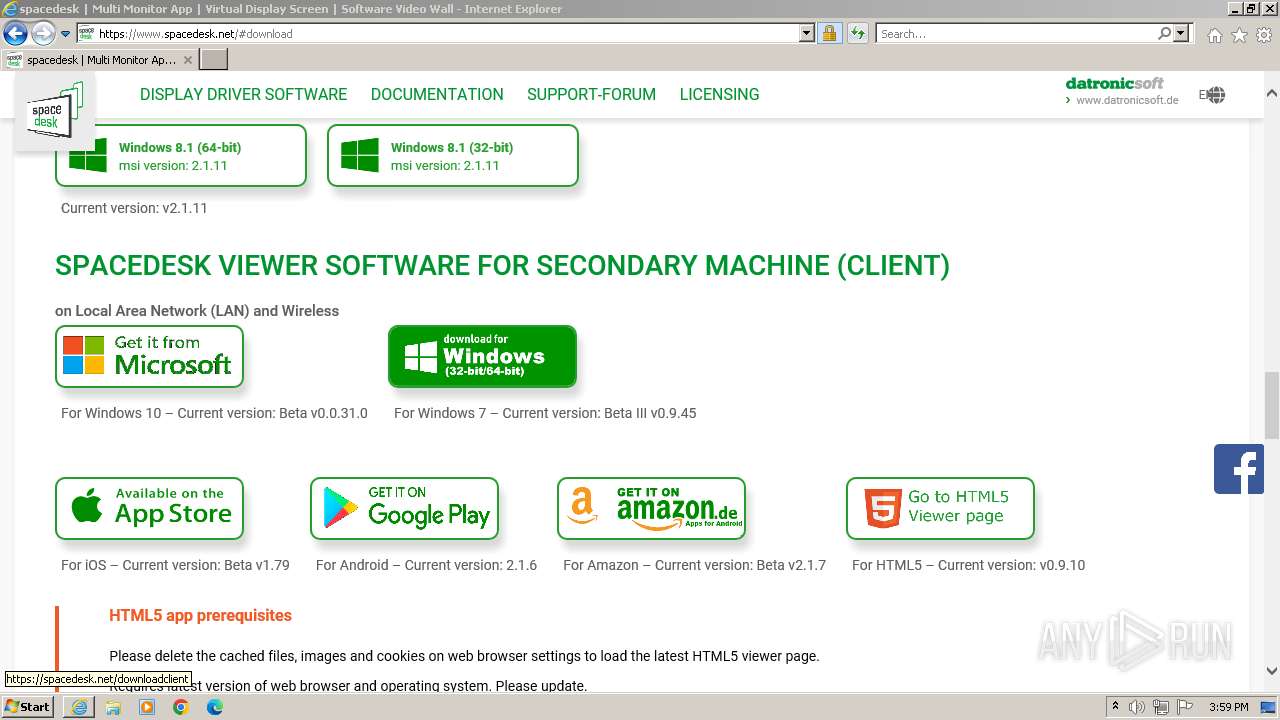Open DOCUMENTATION menu item
Screen dimensions: 1280x720
coord(437,94)
